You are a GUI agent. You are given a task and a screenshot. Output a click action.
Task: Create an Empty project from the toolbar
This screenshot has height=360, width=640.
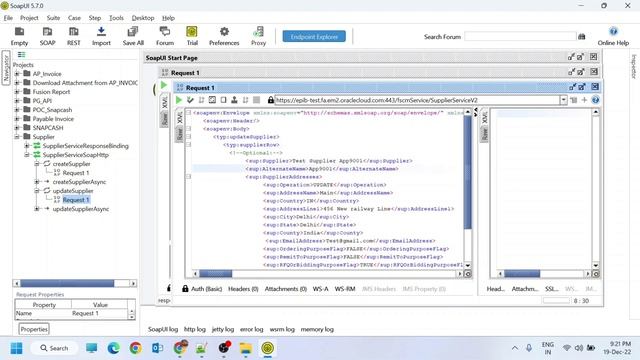(x=19, y=36)
